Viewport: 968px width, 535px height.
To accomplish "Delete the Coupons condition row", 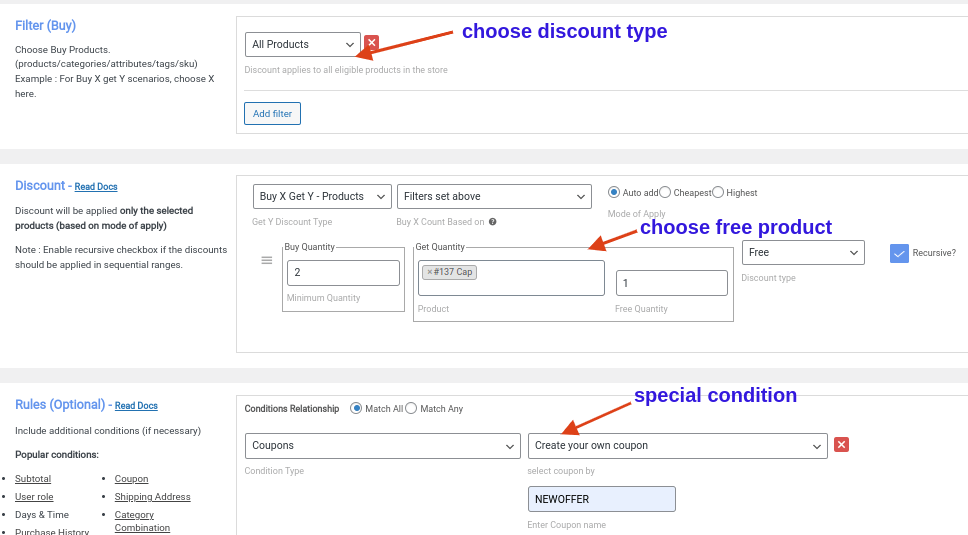I will pyautogui.click(x=841, y=445).
